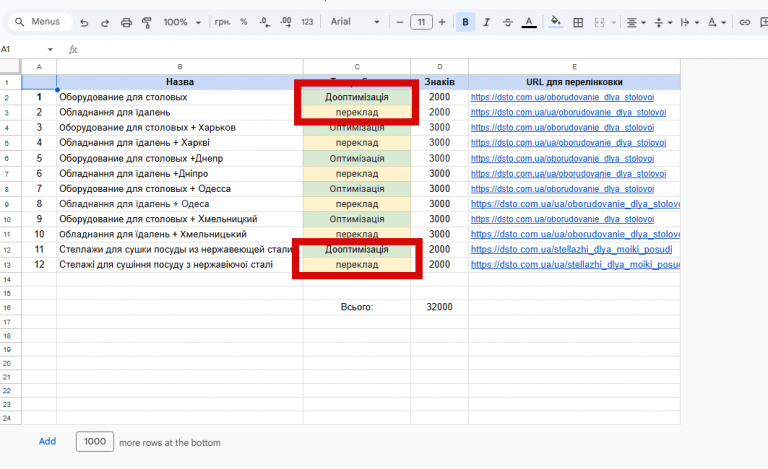
Task: Select cell Оборудование для столовых + Харьков
Action: tap(180, 127)
